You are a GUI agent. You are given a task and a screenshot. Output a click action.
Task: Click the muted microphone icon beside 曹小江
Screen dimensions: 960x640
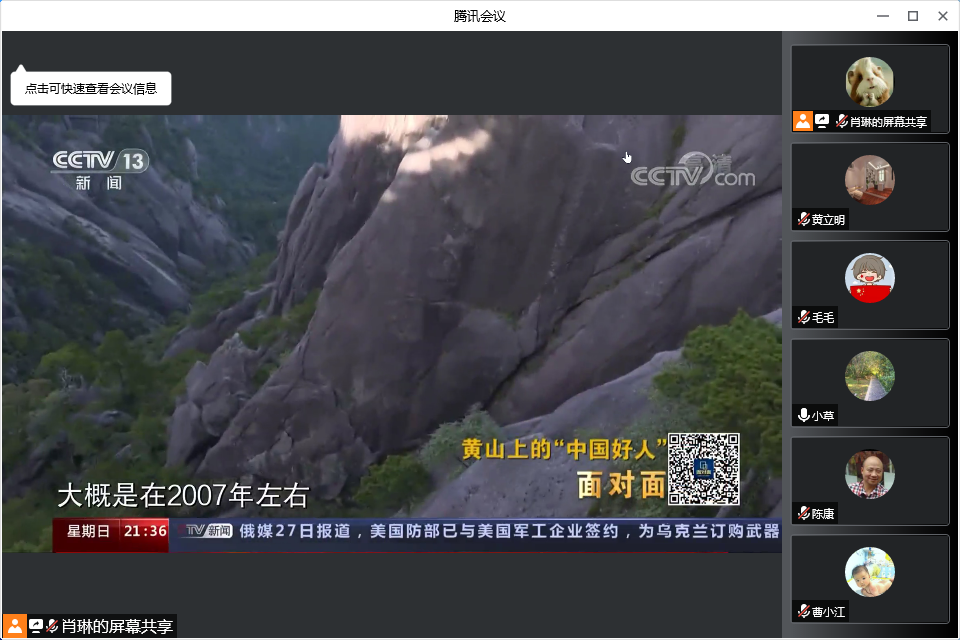coord(803,612)
